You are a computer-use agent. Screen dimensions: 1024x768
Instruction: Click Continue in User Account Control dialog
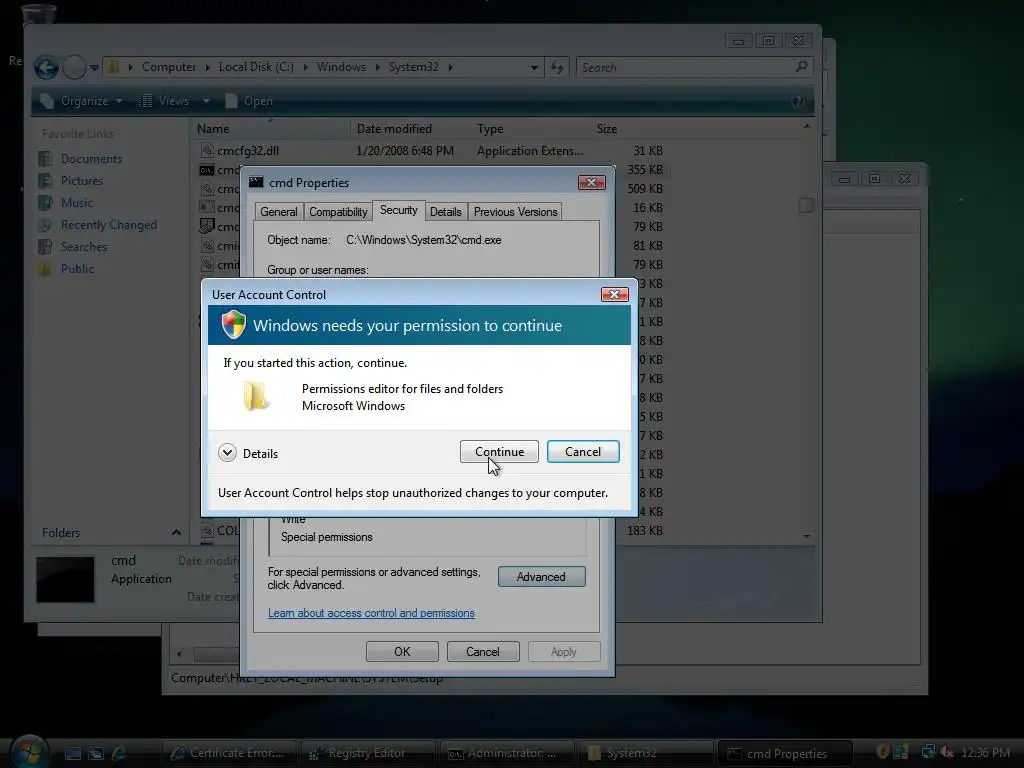(499, 452)
